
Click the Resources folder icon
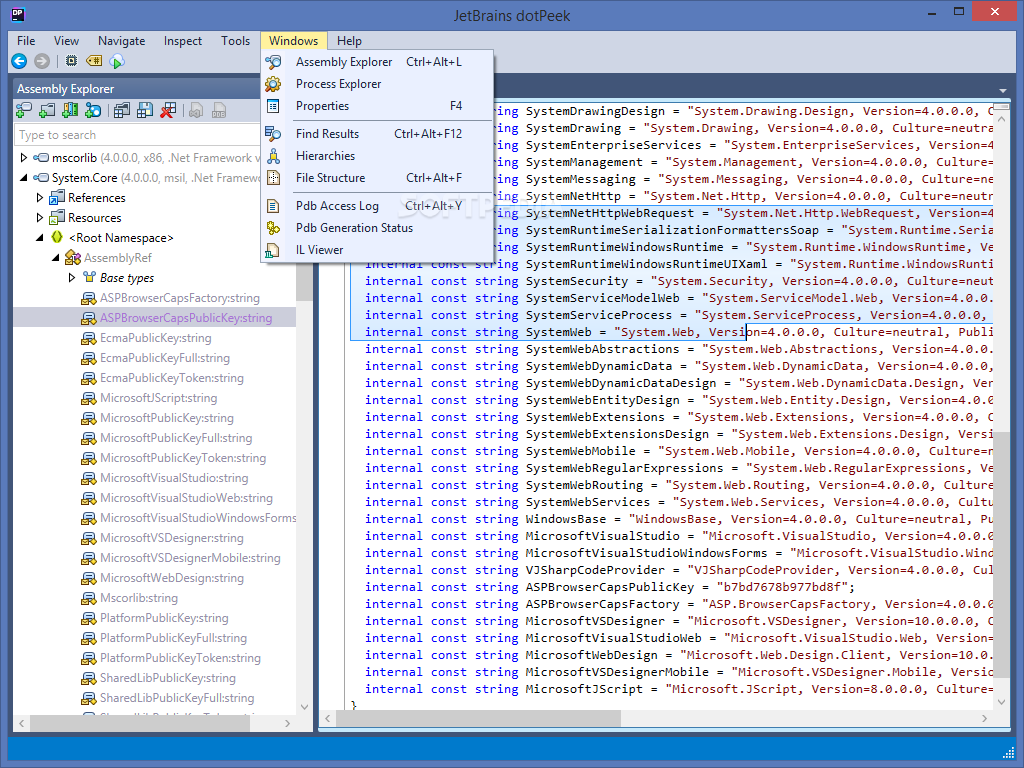point(57,217)
